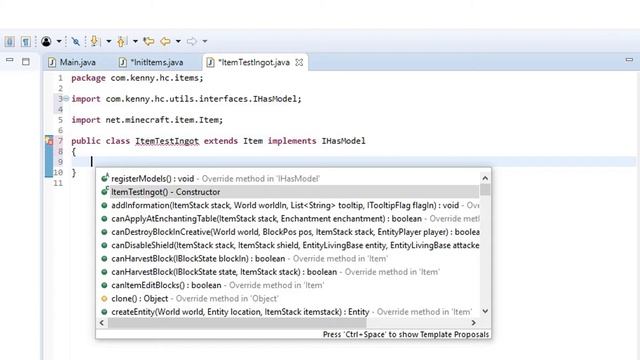Collapse the import fold on line 3
This screenshot has height=360, width=640.
[66, 99]
